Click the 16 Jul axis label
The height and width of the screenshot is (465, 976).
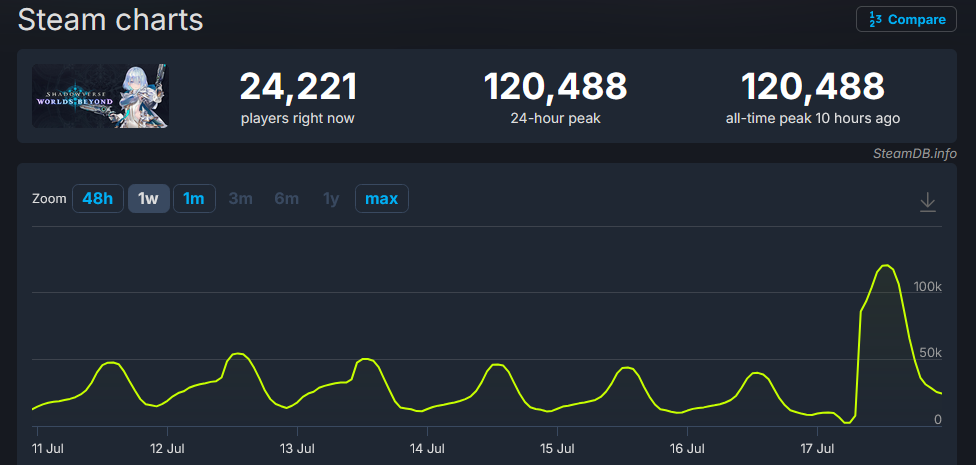click(x=688, y=448)
